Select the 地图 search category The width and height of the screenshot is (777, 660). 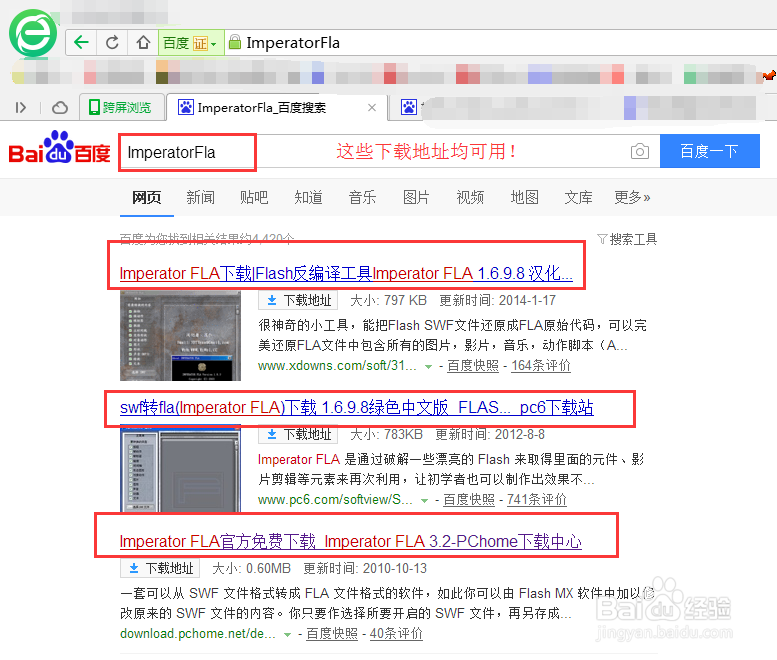point(524,197)
